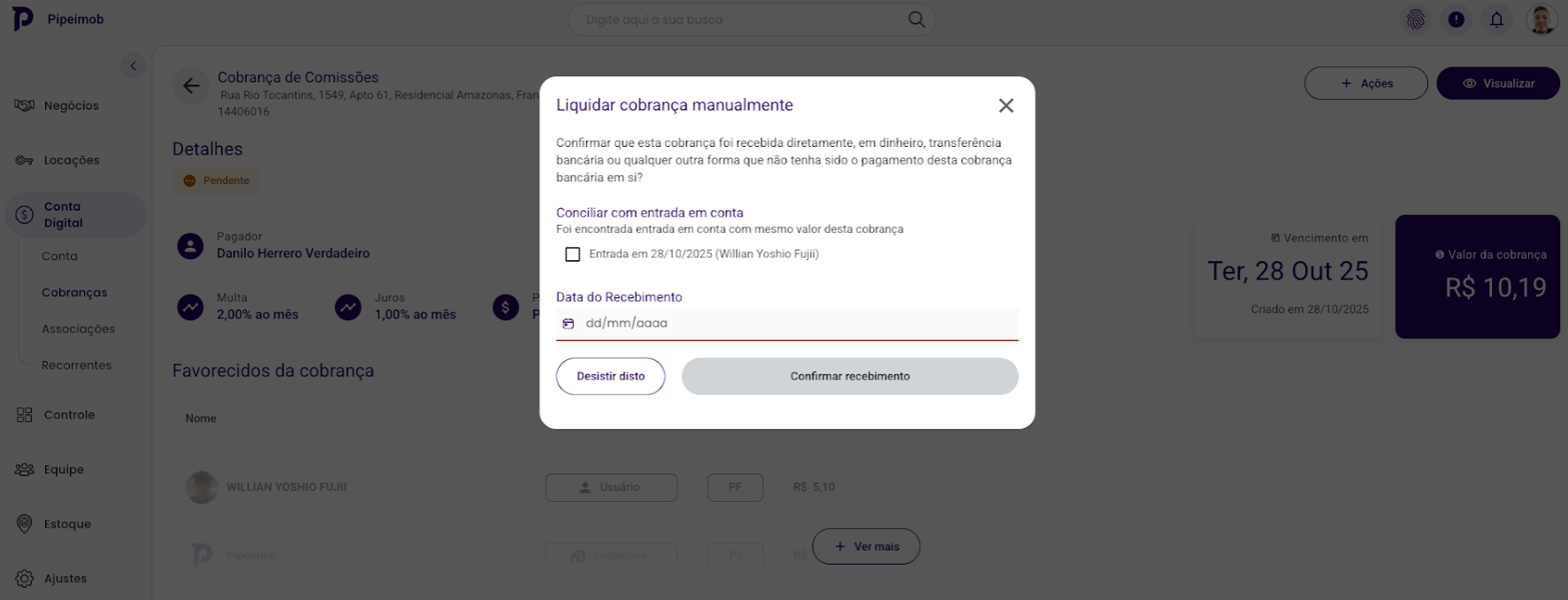Check the Entrada em 28/10/2025 checkbox
Image resolution: width=1568 pixels, height=600 pixels.
573,255
